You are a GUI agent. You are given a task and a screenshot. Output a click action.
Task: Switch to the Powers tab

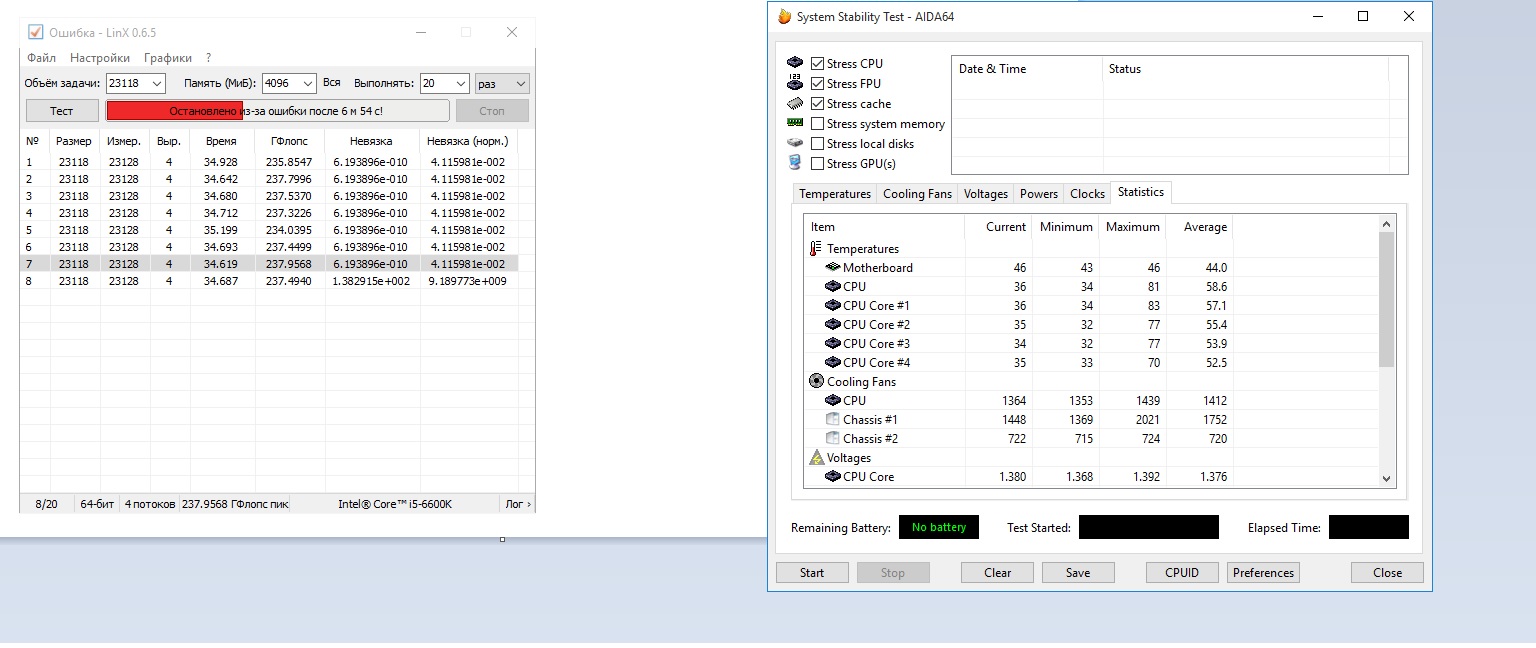click(1039, 194)
